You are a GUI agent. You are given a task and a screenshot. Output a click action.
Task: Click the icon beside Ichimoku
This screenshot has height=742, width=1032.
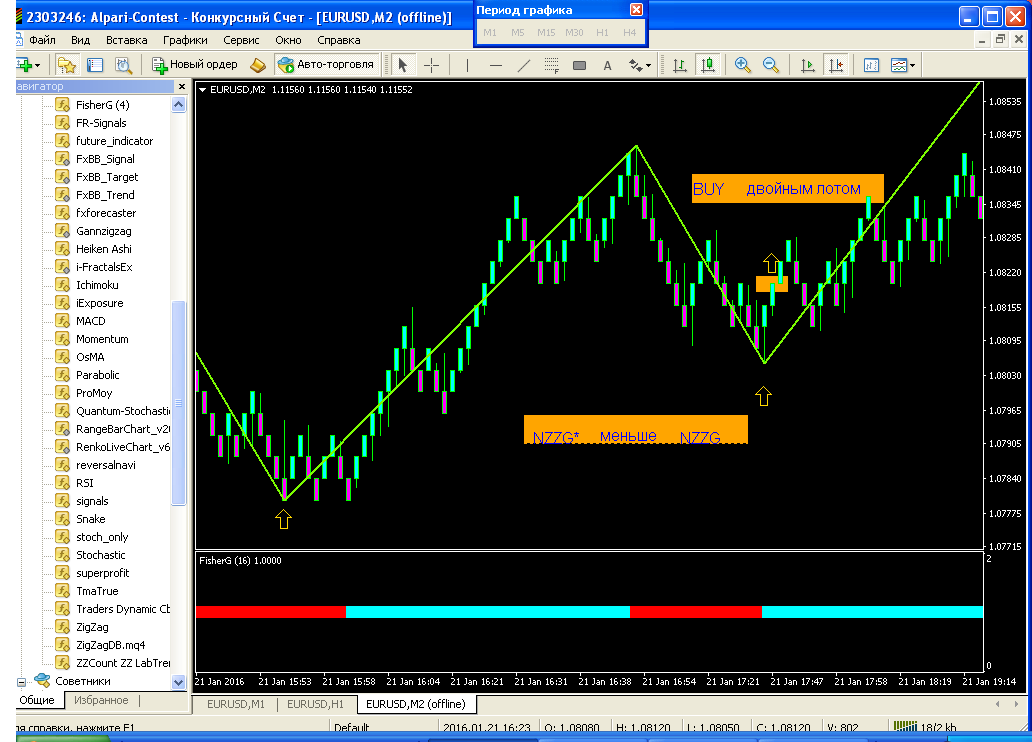click(63, 284)
